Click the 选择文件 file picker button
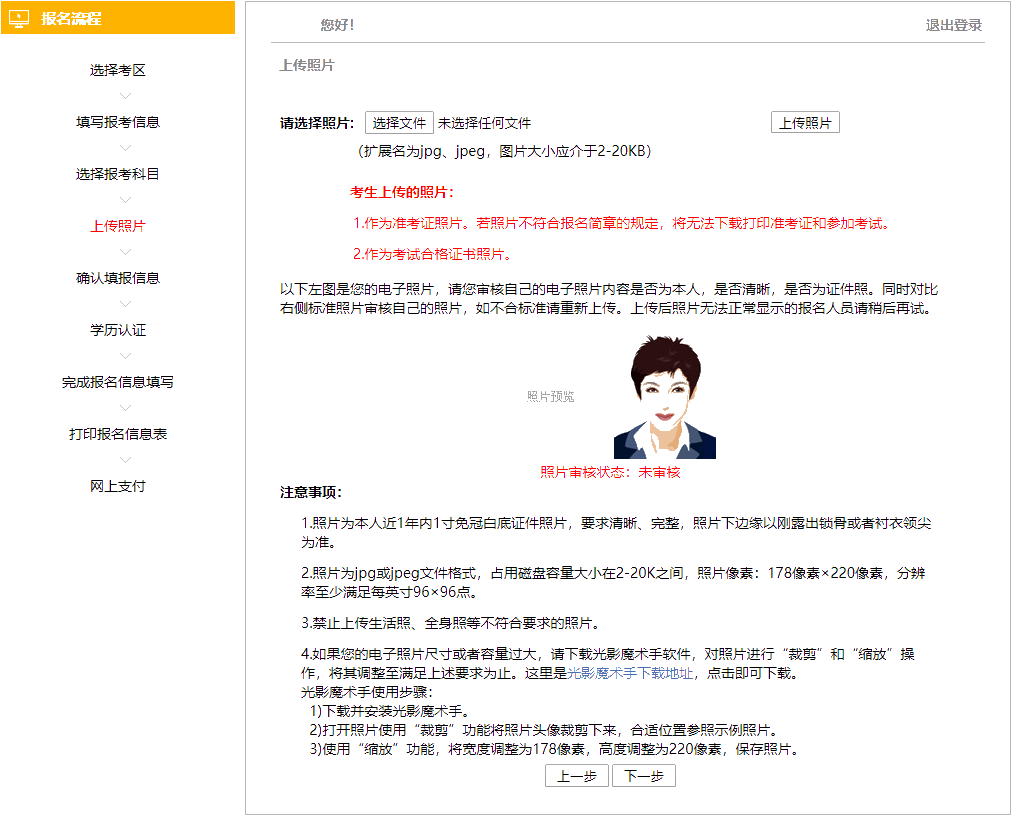 pos(399,121)
